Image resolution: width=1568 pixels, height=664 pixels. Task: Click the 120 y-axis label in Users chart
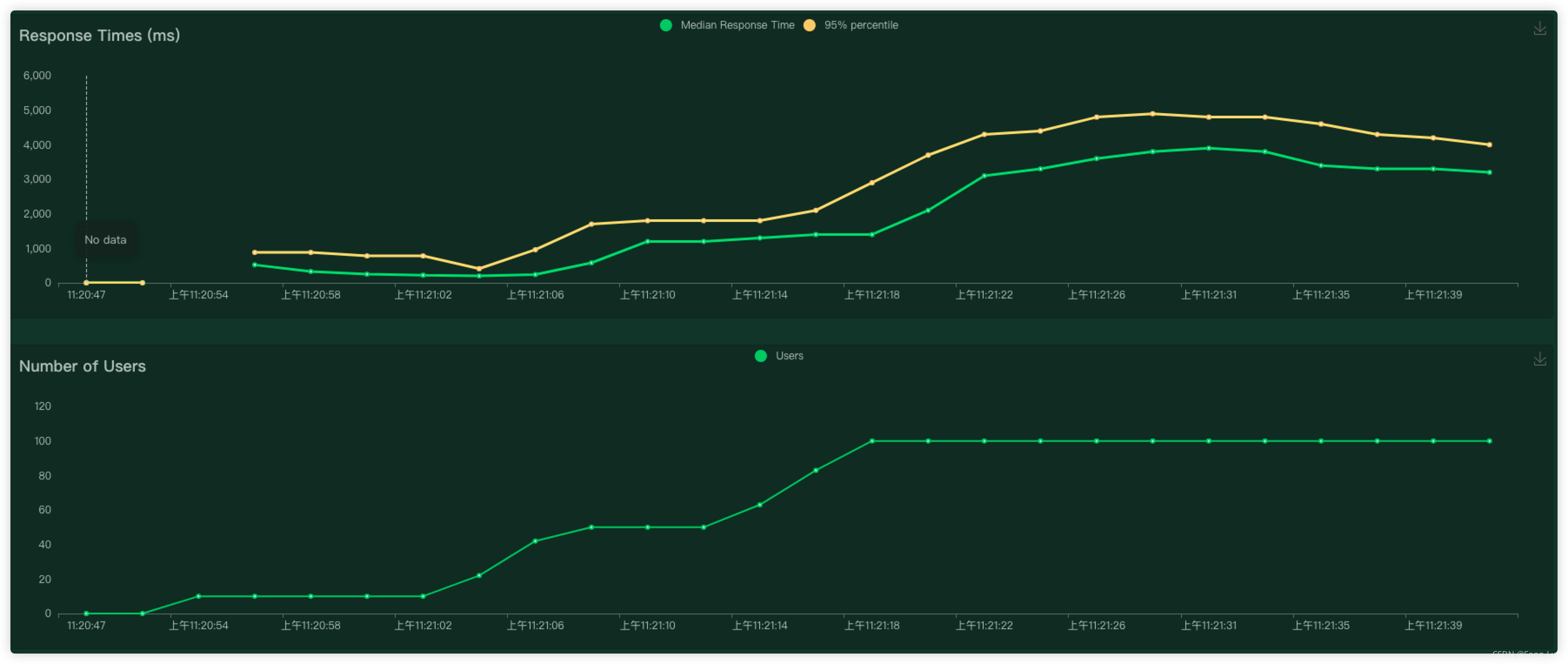click(43, 406)
